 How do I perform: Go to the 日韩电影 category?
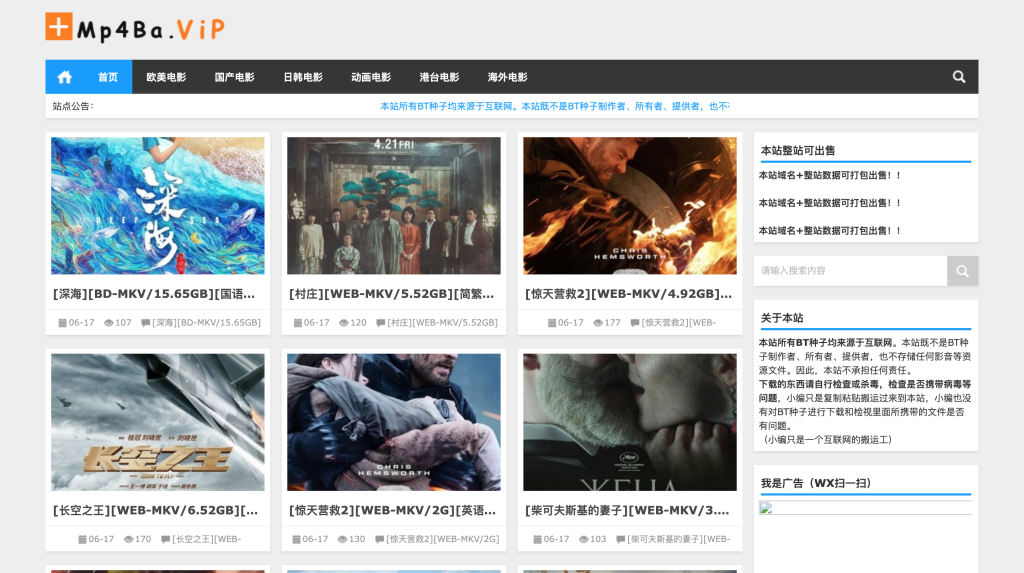tap(302, 77)
